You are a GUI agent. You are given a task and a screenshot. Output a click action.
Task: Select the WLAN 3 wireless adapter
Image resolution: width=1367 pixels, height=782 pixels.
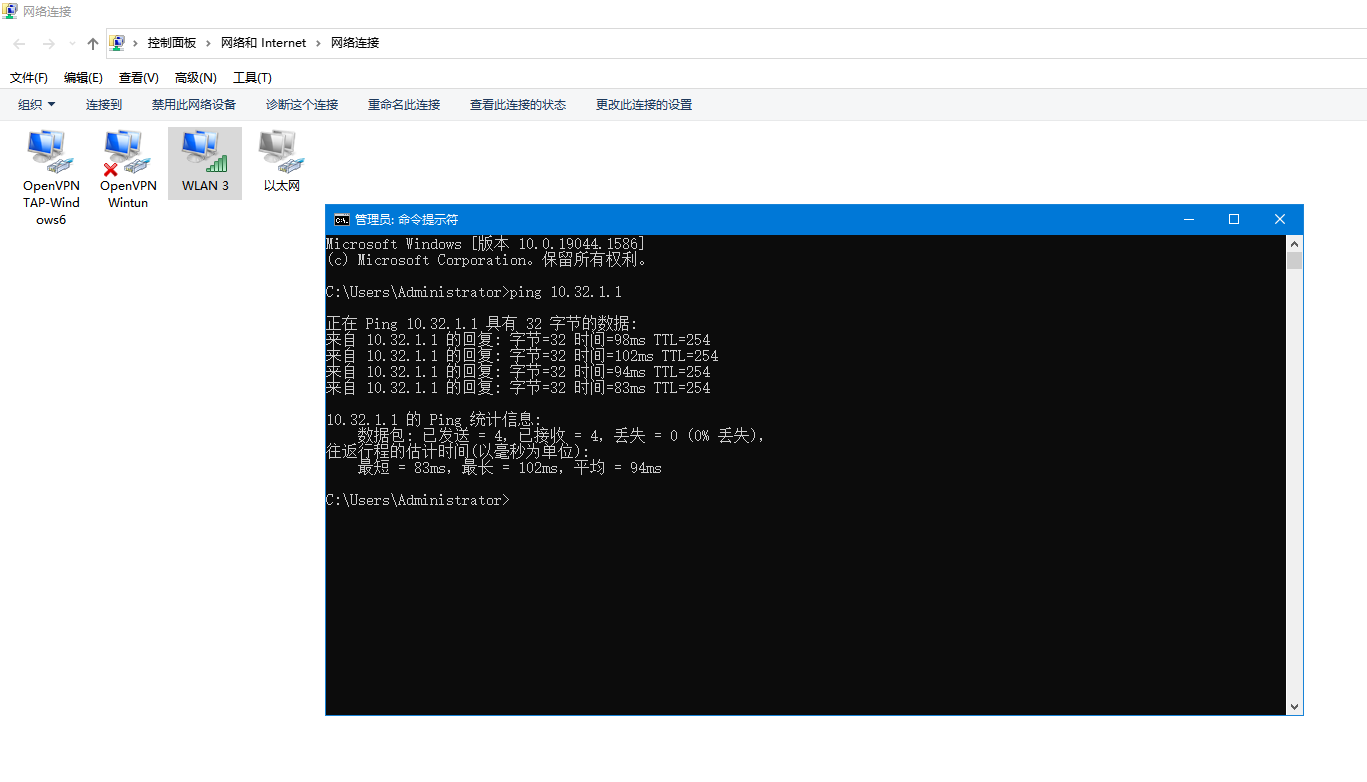click(205, 162)
